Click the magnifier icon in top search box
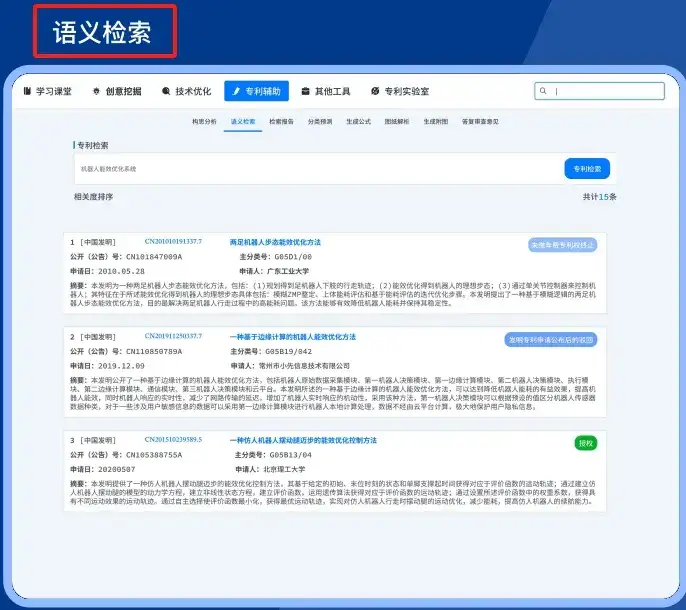Screen dimensions: 686x610 coord(543,91)
